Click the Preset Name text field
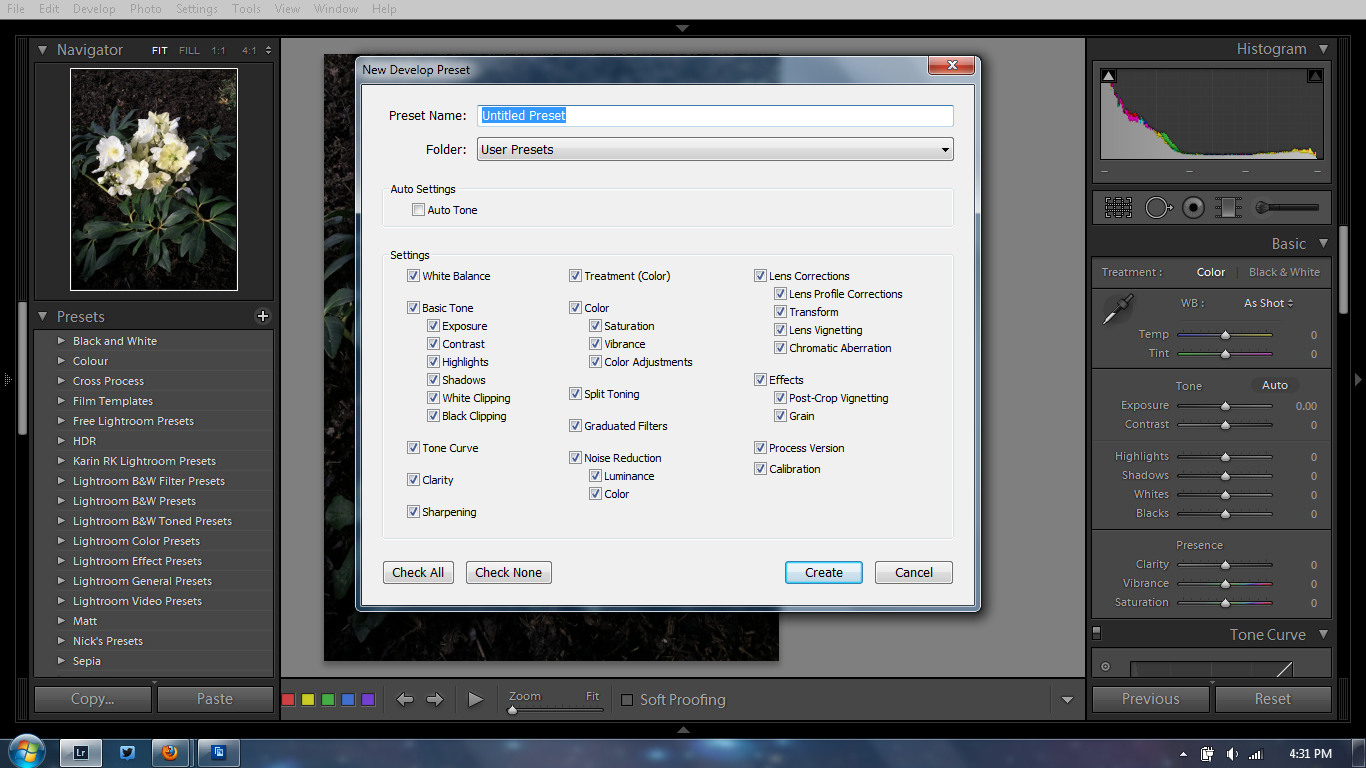The image size is (1366, 768). tap(715, 115)
